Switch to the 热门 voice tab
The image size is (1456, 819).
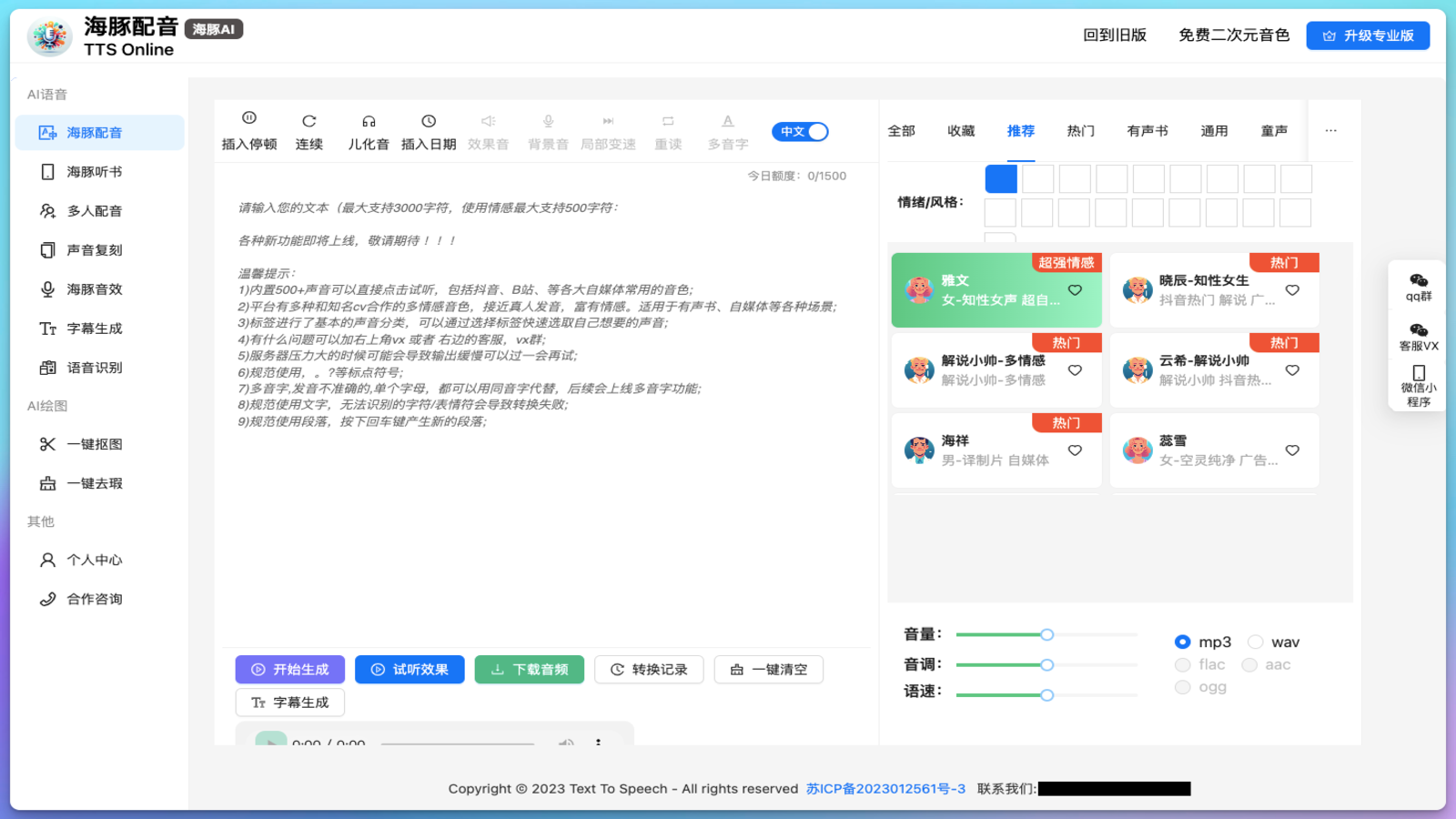pos(1080,131)
